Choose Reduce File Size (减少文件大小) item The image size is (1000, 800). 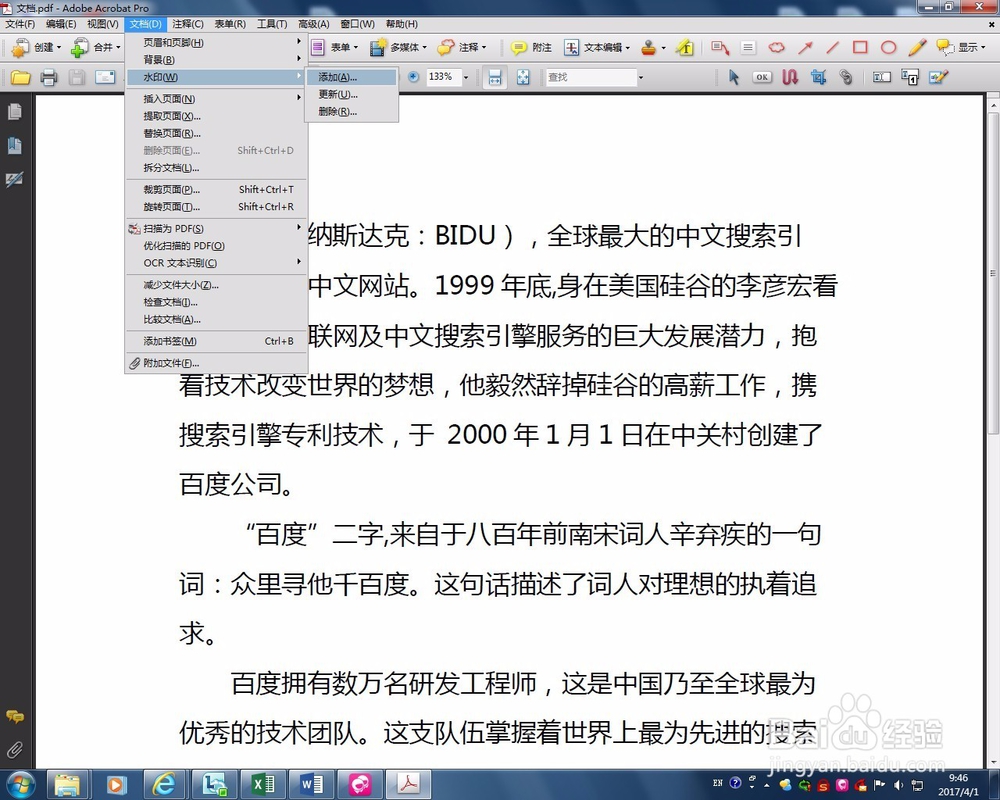click(216, 285)
